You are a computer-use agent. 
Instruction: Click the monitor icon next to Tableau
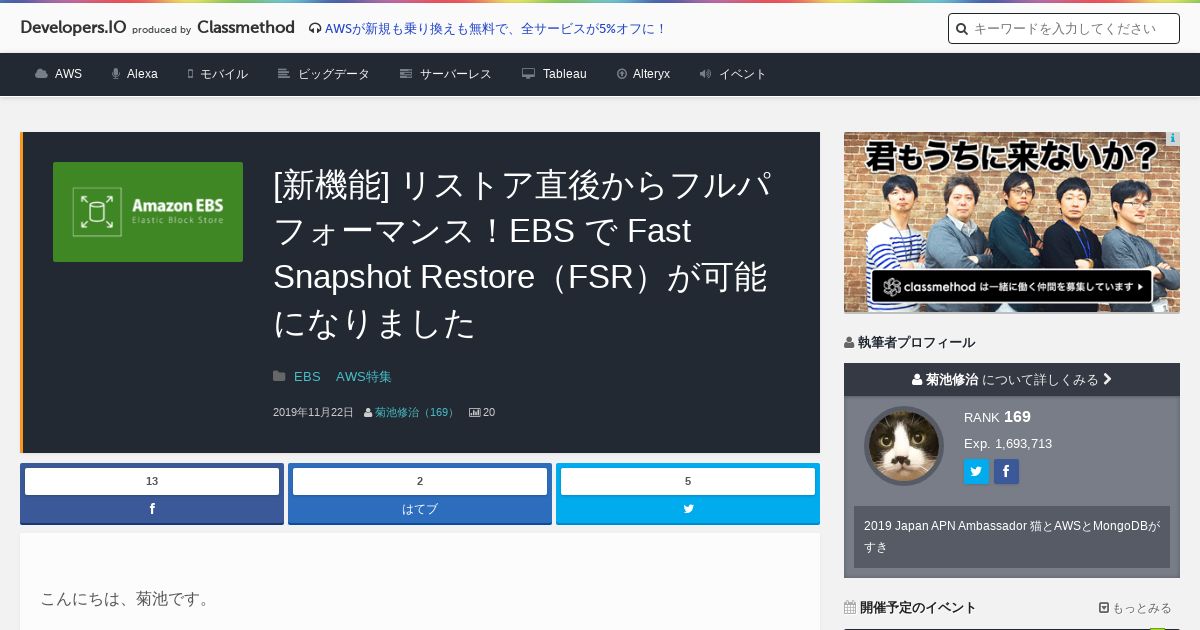[x=528, y=74]
